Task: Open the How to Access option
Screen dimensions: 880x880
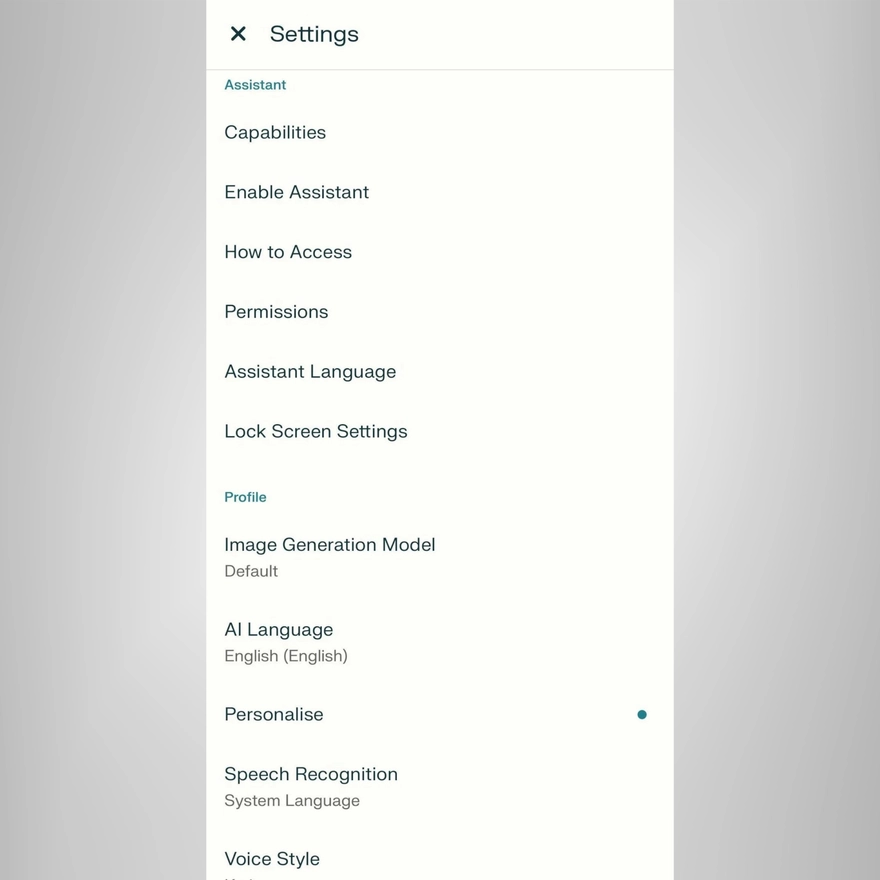Action: (288, 251)
